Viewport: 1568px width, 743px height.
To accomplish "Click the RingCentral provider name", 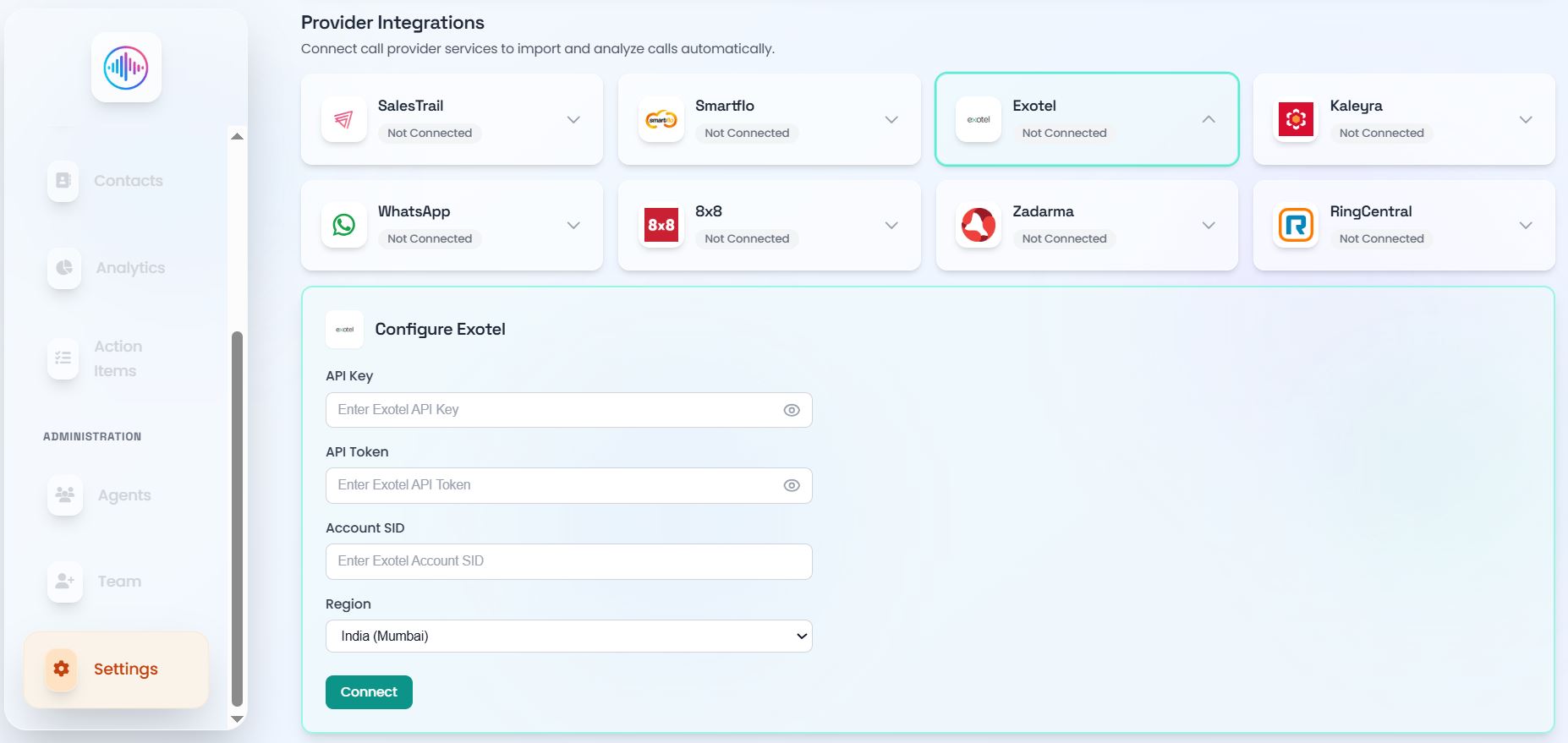I will pyautogui.click(x=1371, y=211).
